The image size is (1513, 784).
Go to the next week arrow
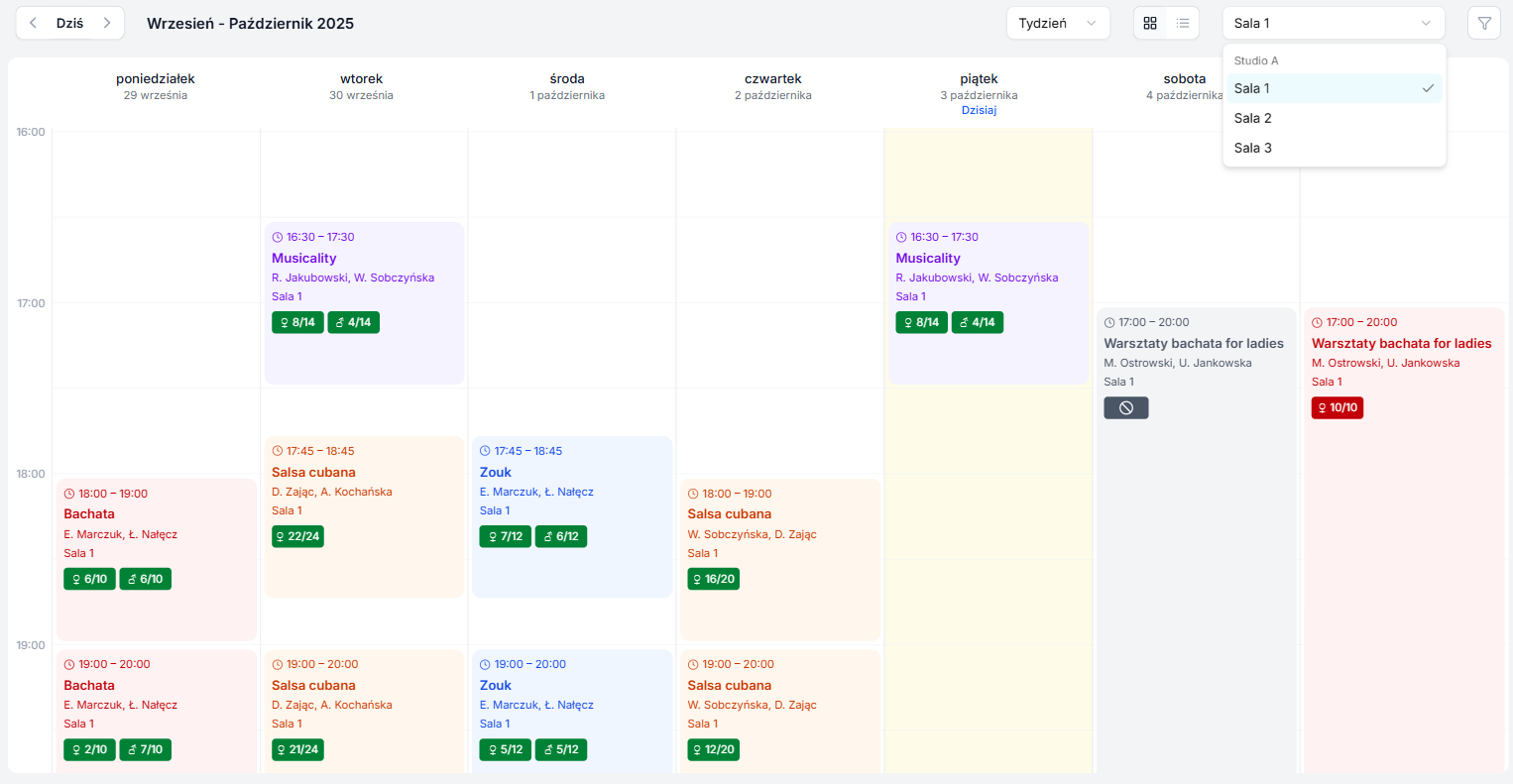click(x=107, y=23)
